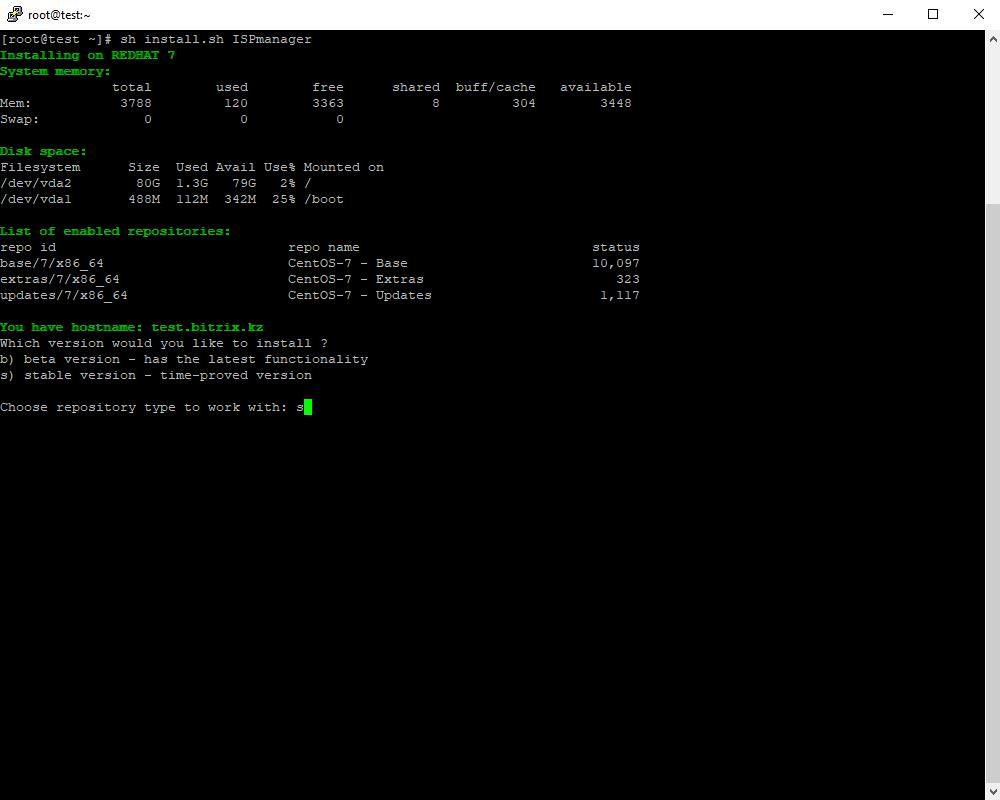Click 'Which version would you like to install' line

[x=164, y=343]
